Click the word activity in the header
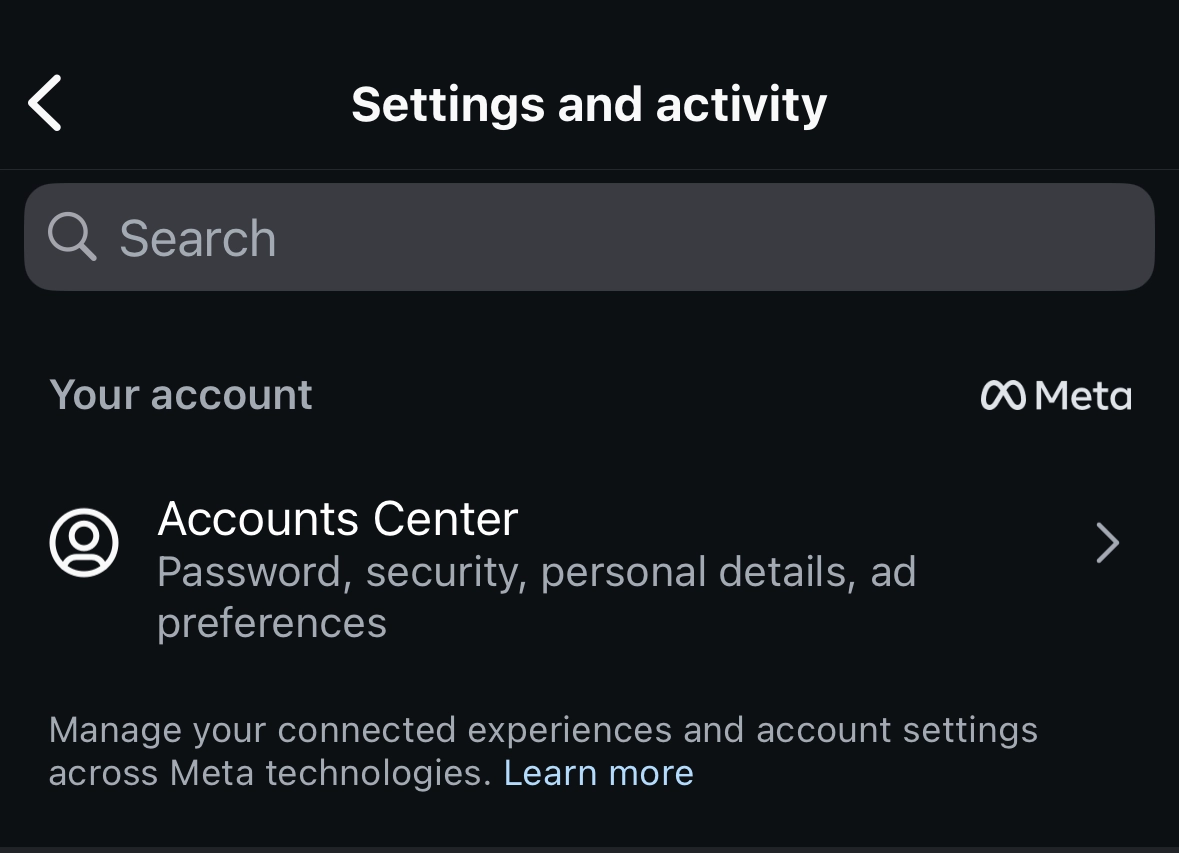This screenshot has width=1179, height=853. (741, 104)
